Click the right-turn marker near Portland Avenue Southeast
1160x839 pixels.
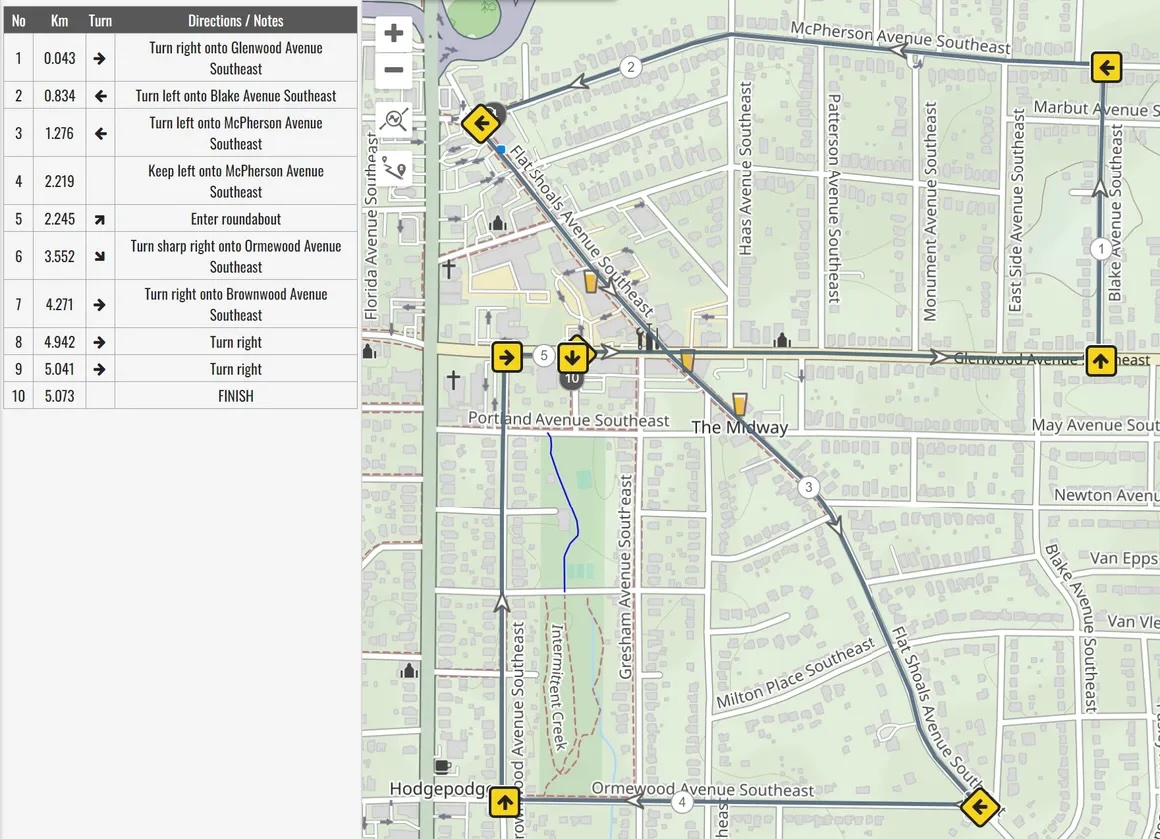(506, 355)
